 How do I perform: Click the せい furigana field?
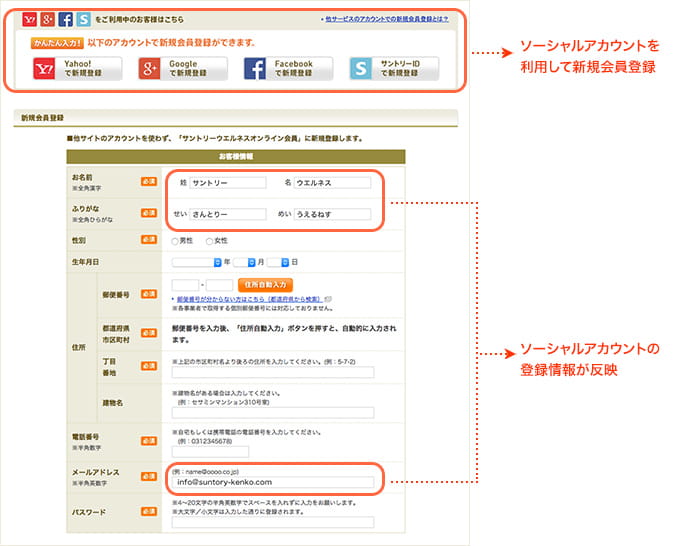tap(228, 214)
